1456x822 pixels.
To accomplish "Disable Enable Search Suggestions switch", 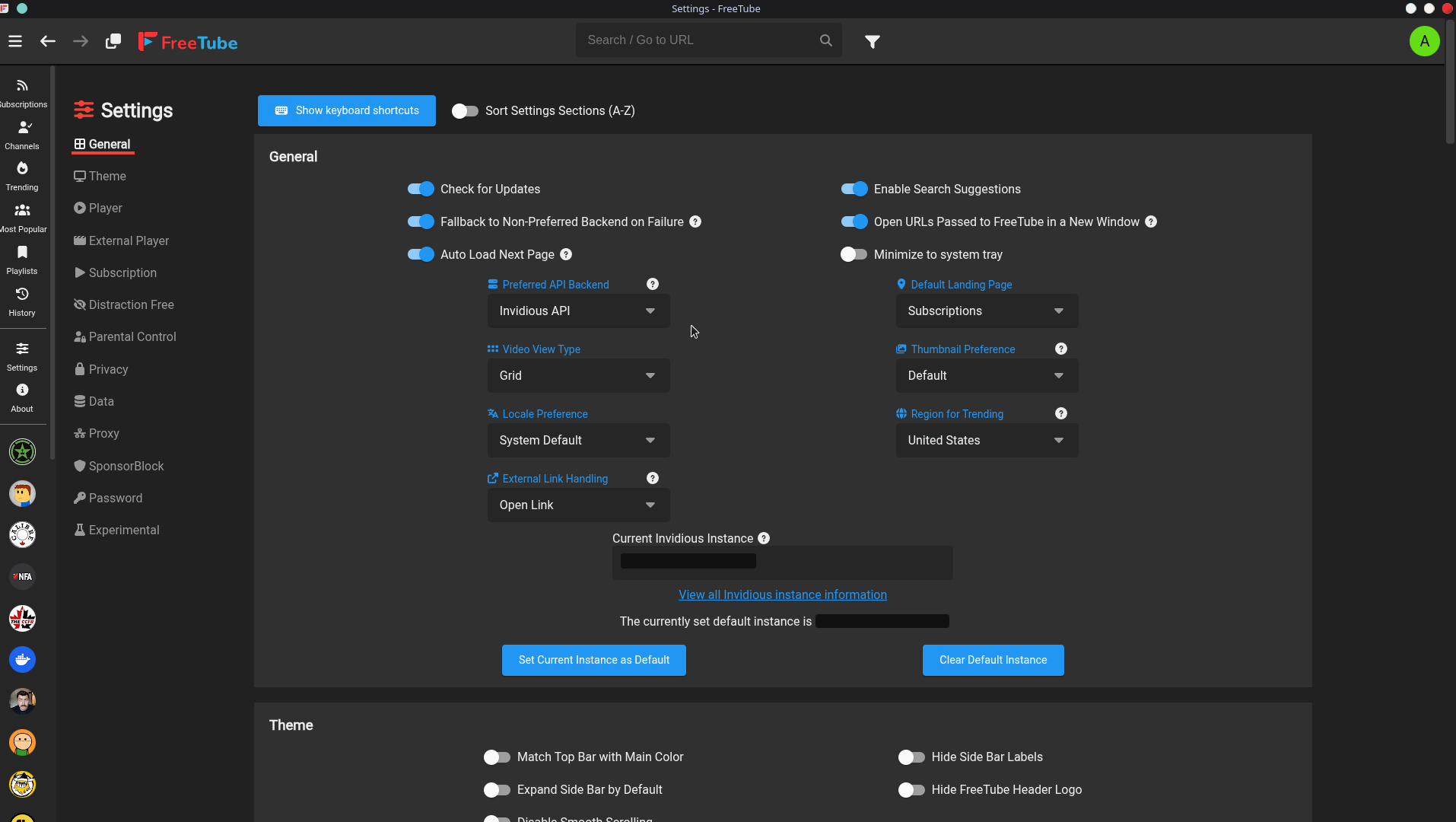I will coord(854,189).
